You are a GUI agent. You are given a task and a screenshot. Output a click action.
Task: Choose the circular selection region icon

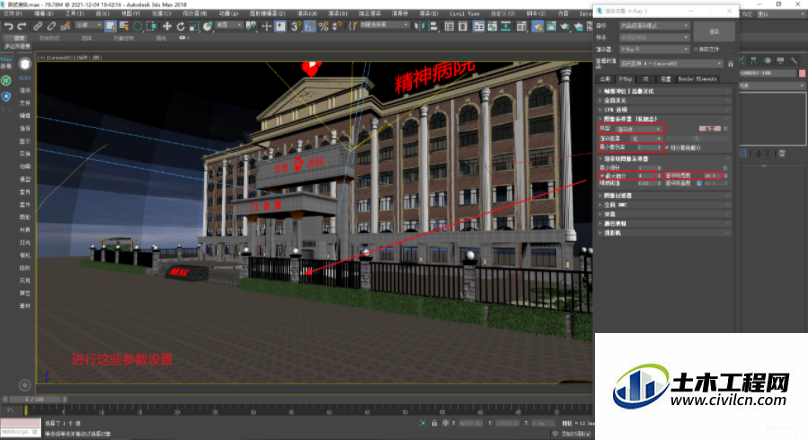(x=138, y=26)
